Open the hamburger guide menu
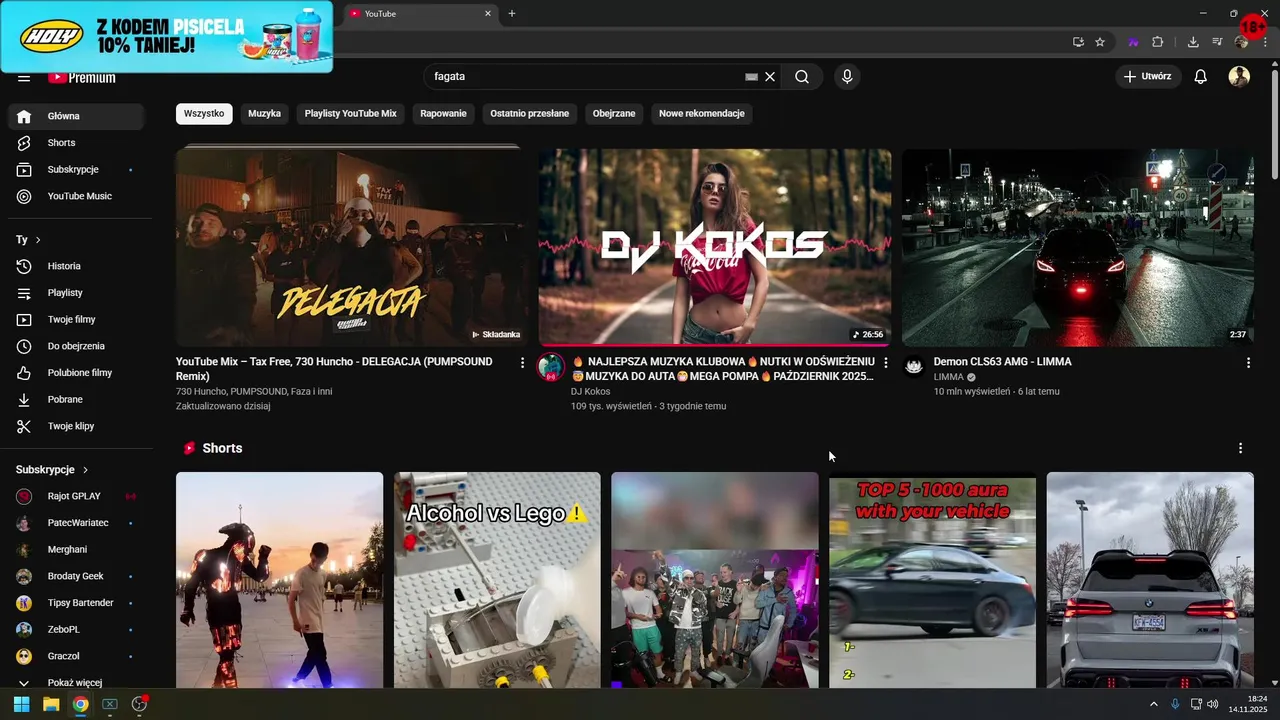 24,78
